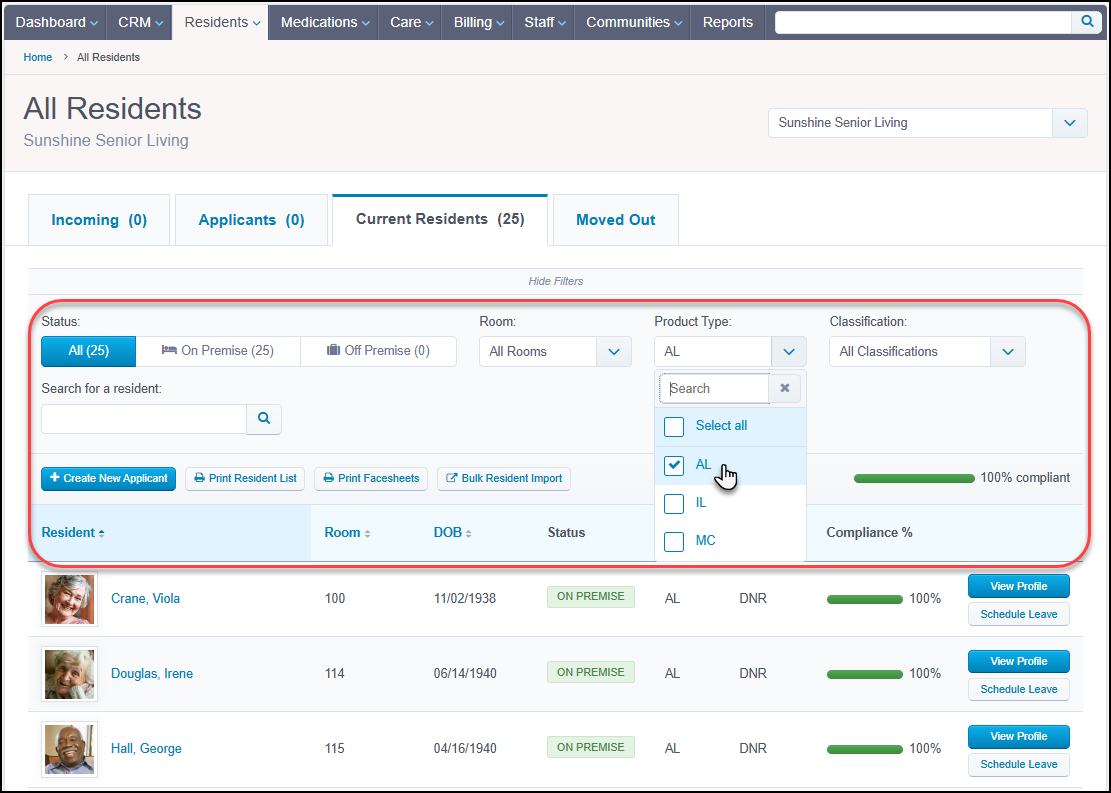This screenshot has width=1111, height=793.
Task: Open the All Rooms dropdown
Action: pyautogui.click(x=614, y=351)
